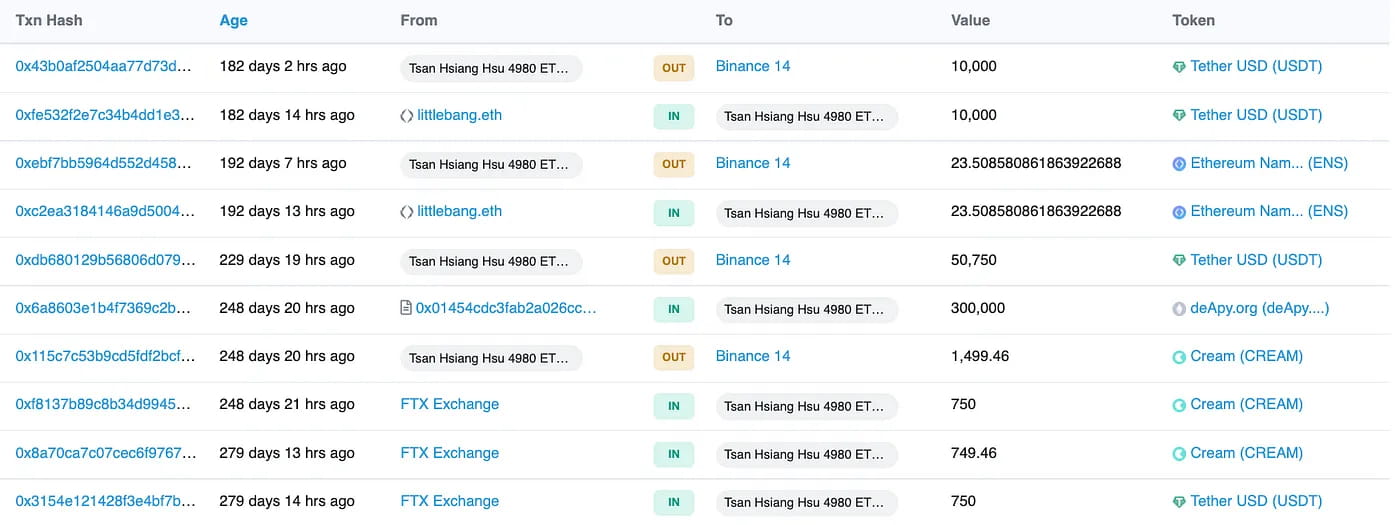
Task: Click ENS token icon in the 0xebf7bb59 row
Action: click(1179, 164)
